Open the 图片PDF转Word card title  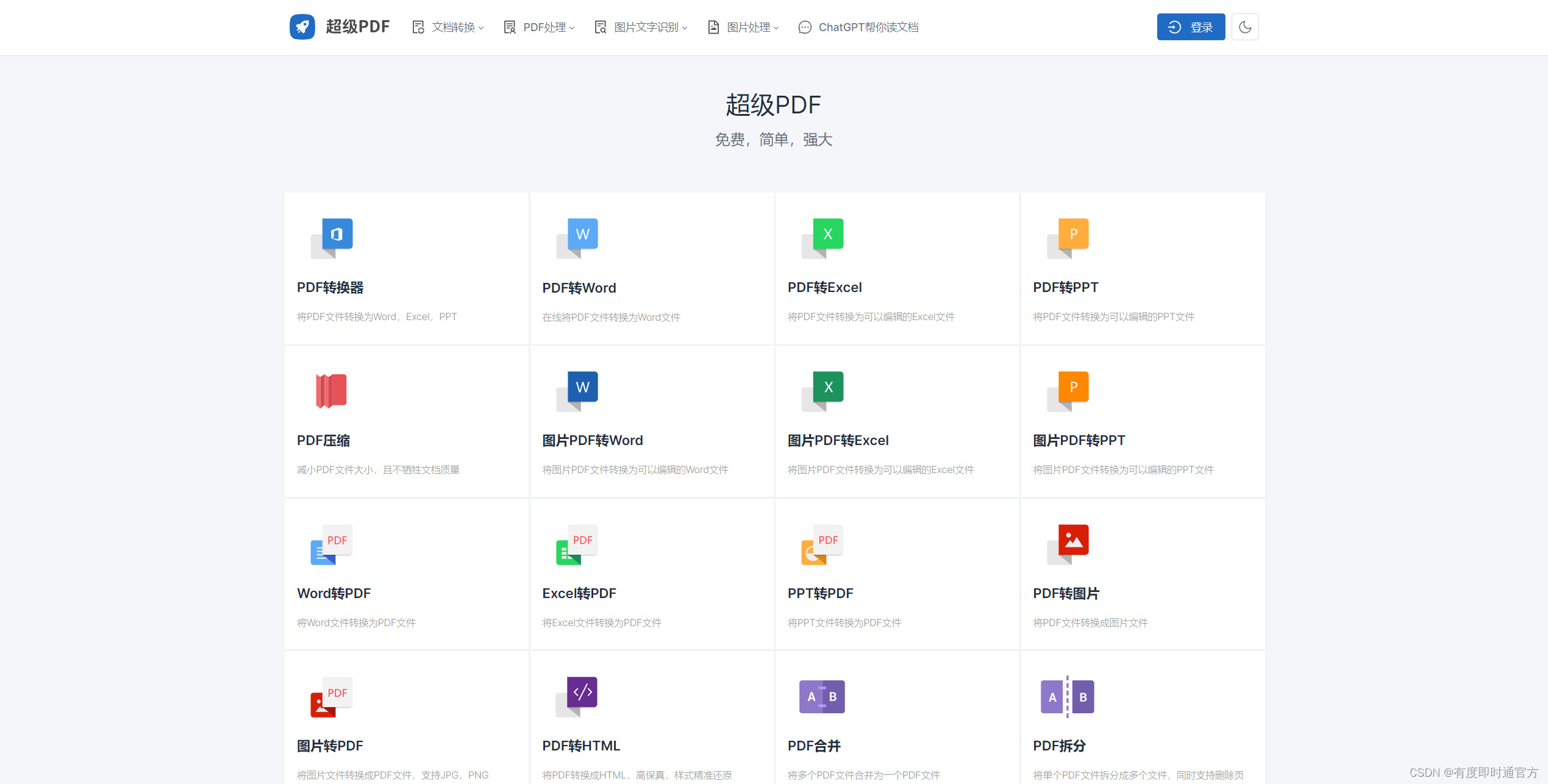click(593, 441)
